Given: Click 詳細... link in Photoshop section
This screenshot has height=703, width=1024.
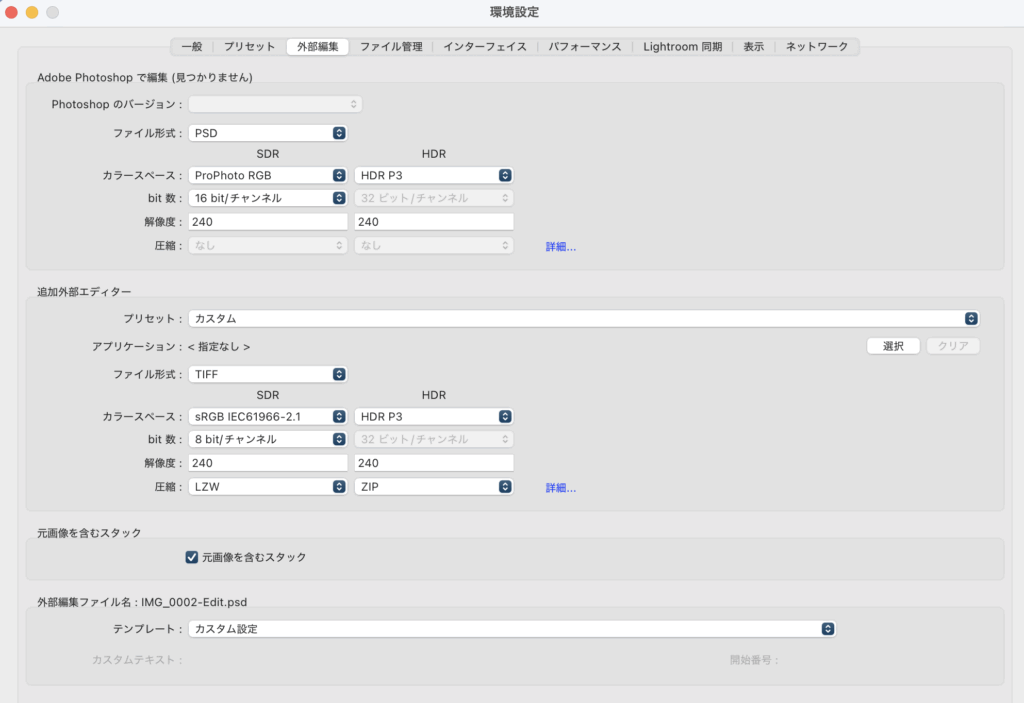Looking at the screenshot, I should pos(560,246).
